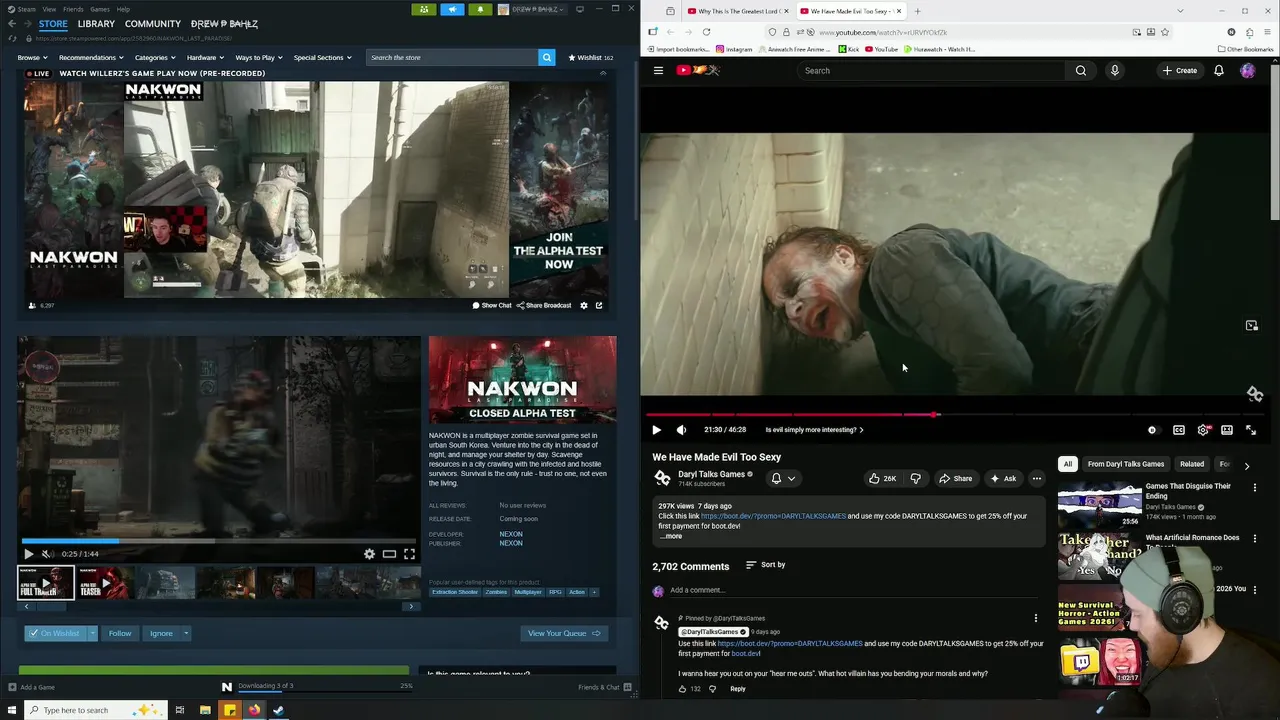
Task: Open the YouTube notification bell dropdown
Action: point(783,479)
